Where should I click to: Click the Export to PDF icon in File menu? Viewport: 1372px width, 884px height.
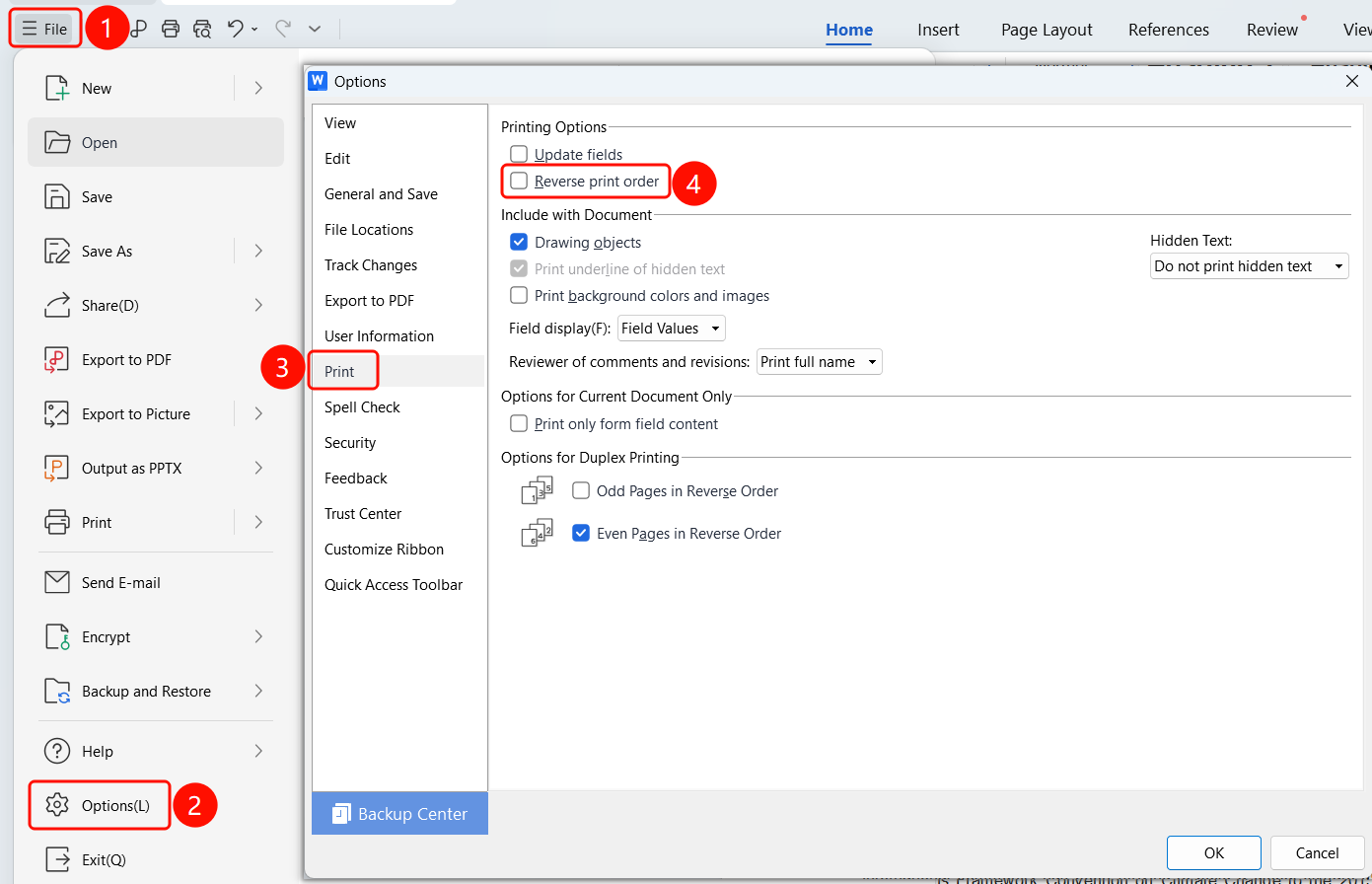(x=57, y=359)
